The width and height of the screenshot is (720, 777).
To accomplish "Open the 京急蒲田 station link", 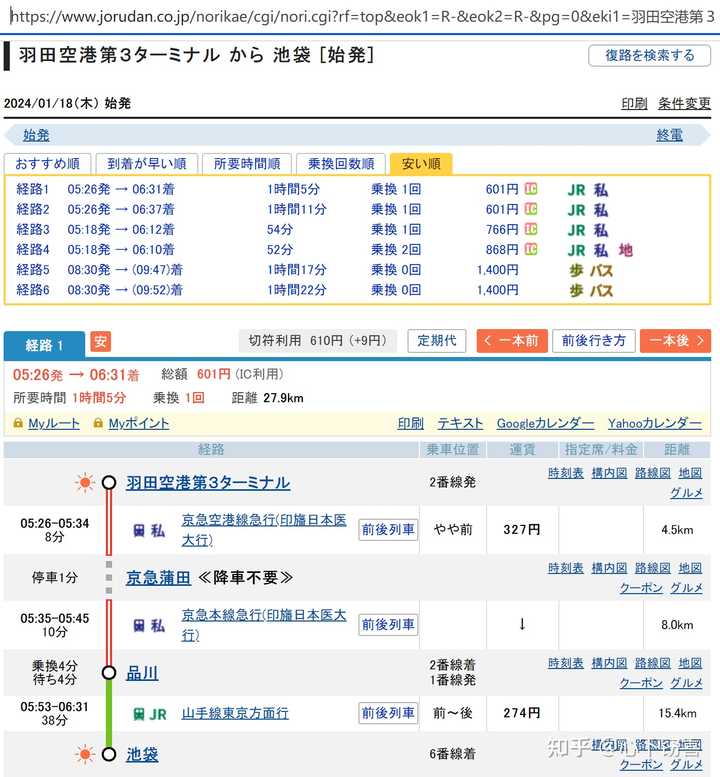I will click(158, 578).
